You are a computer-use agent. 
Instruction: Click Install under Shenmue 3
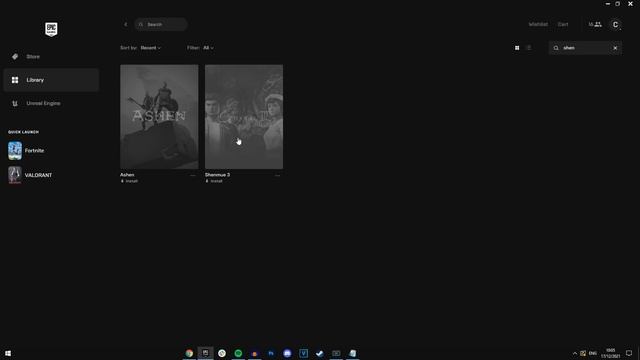click(214, 181)
